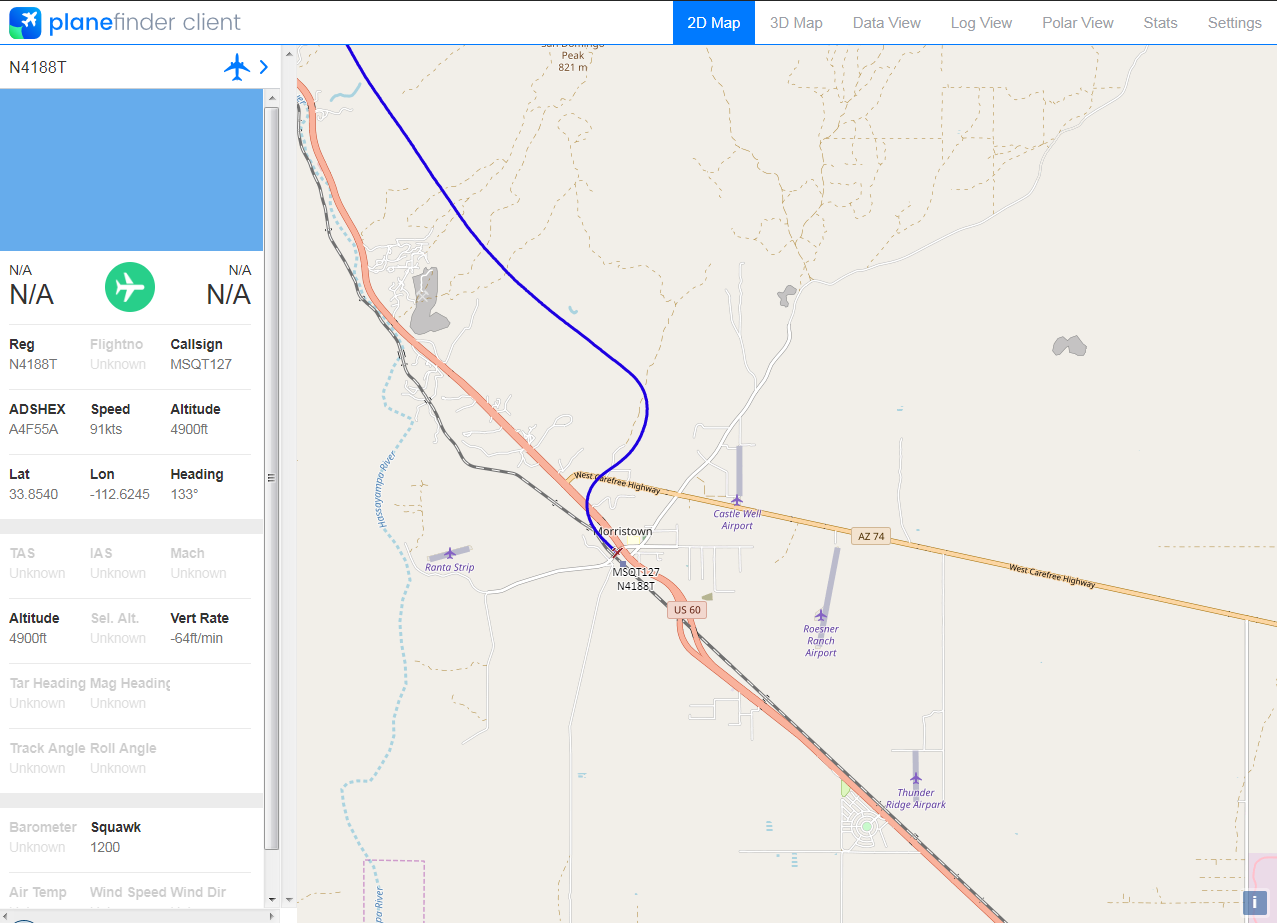Image resolution: width=1277 pixels, height=923 pixels.
Task: Click the Reg value N4188T
Action: [x=33, y=364]
